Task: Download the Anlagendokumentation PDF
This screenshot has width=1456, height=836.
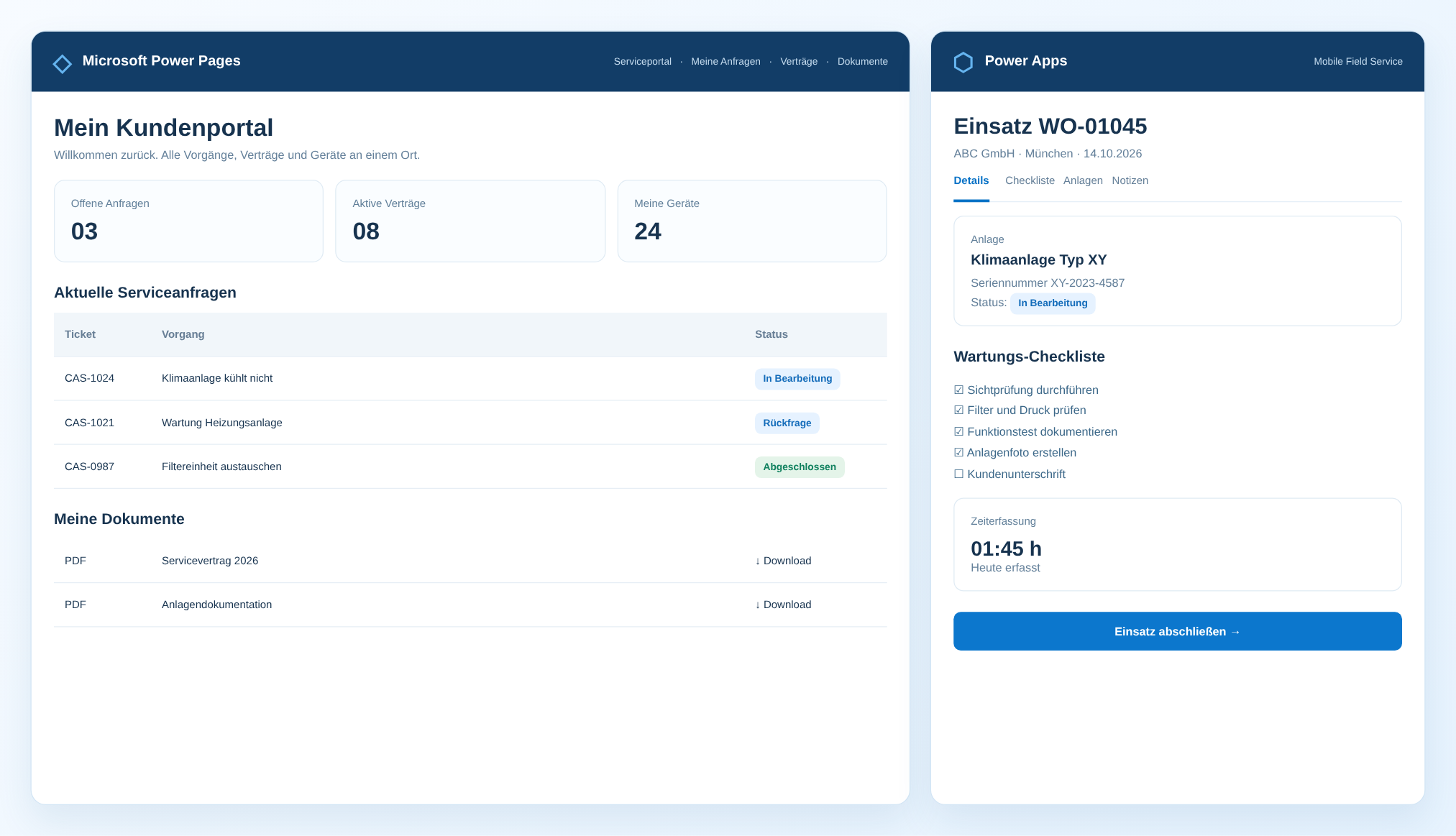Action: coord(783,605)
